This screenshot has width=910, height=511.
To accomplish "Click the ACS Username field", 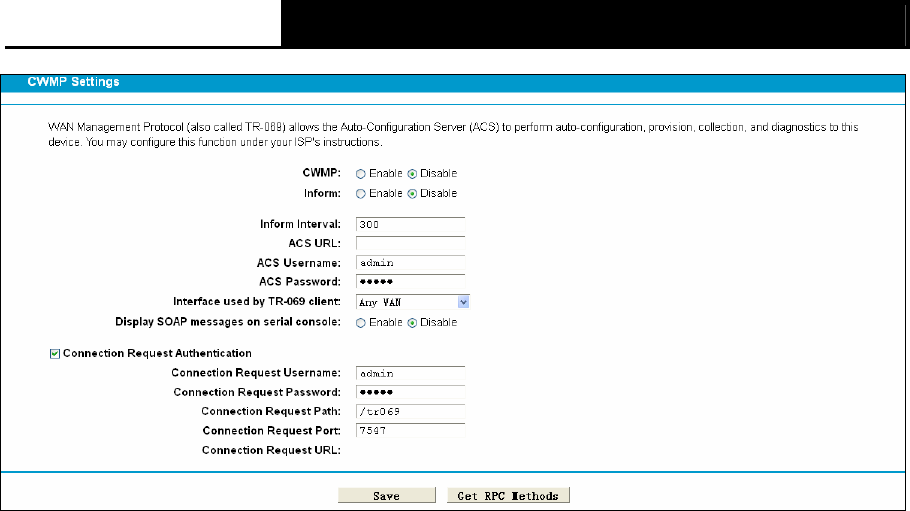I will click(410, 263).
